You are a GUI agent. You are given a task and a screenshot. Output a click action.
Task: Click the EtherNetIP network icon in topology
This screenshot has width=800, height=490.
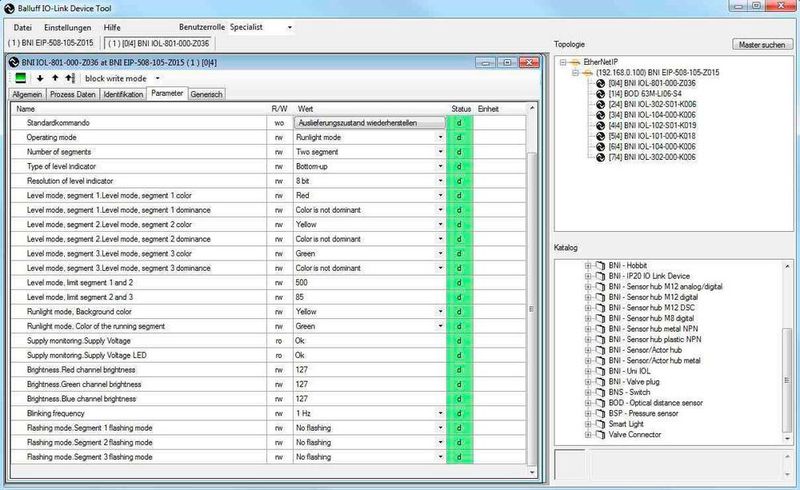pos(576,62)
